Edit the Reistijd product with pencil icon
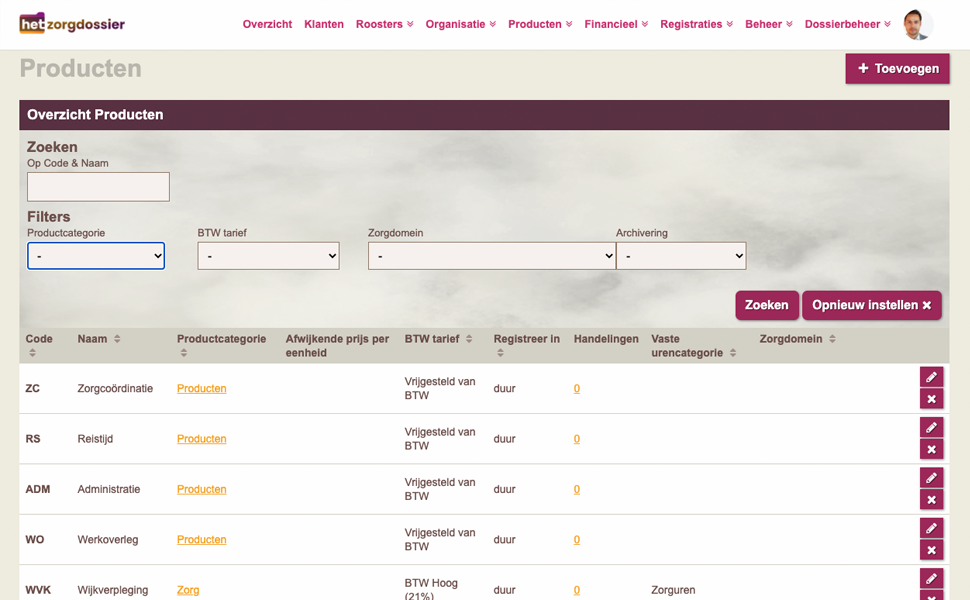The height and width of the screenshot is (600, 970). click(x=931, y=427)
